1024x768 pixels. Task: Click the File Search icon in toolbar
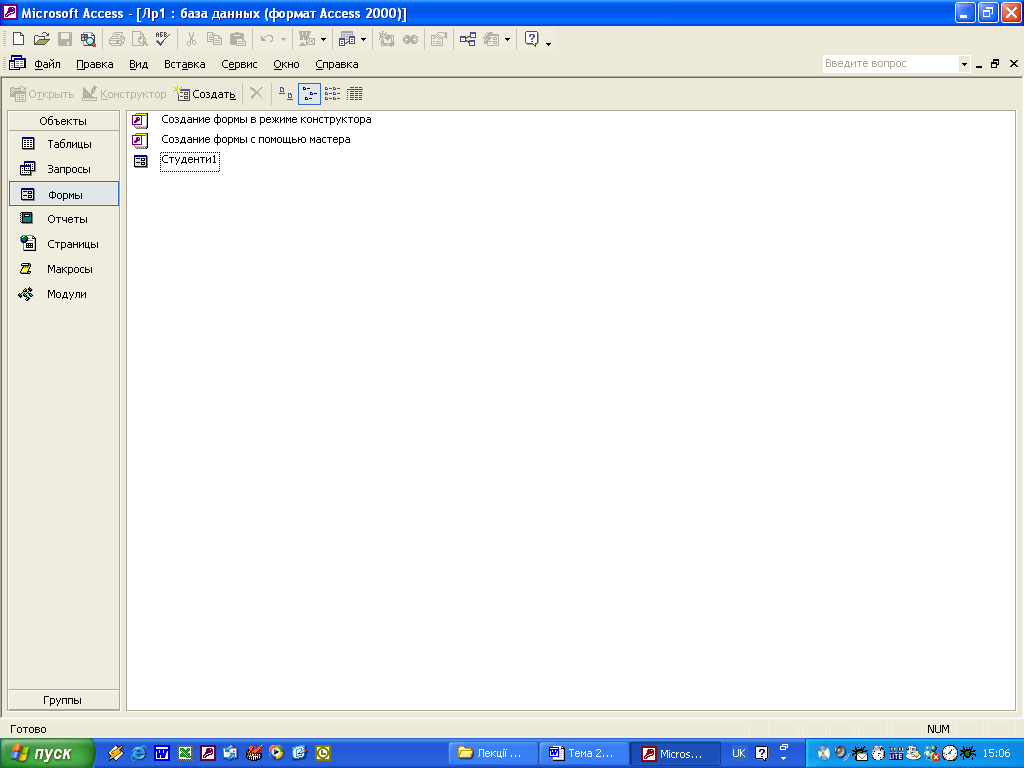(88, 39)
